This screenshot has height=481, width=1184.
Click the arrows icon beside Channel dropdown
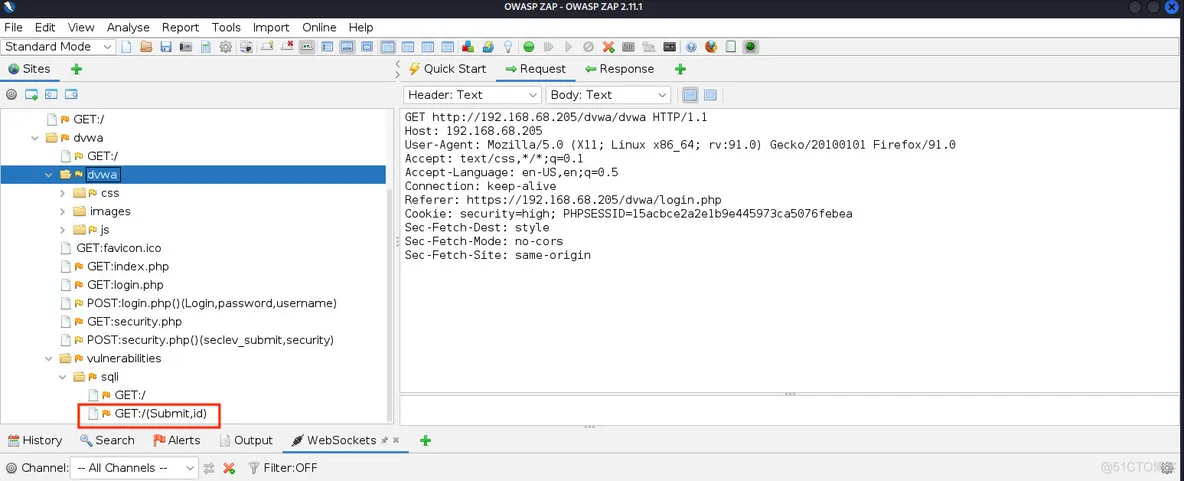209,467
